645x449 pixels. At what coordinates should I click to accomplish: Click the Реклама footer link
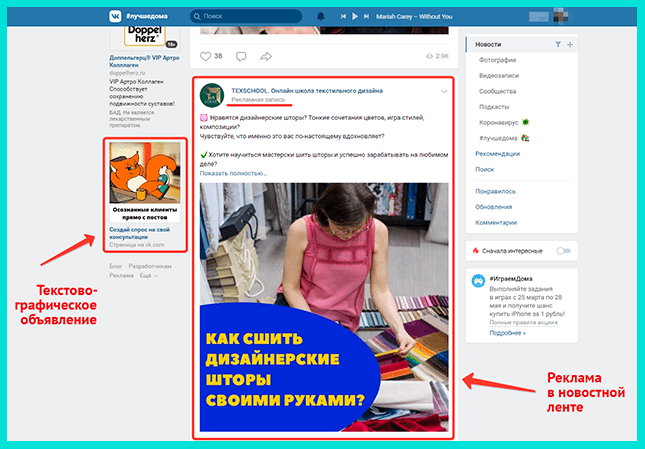(x=121, y=275)
